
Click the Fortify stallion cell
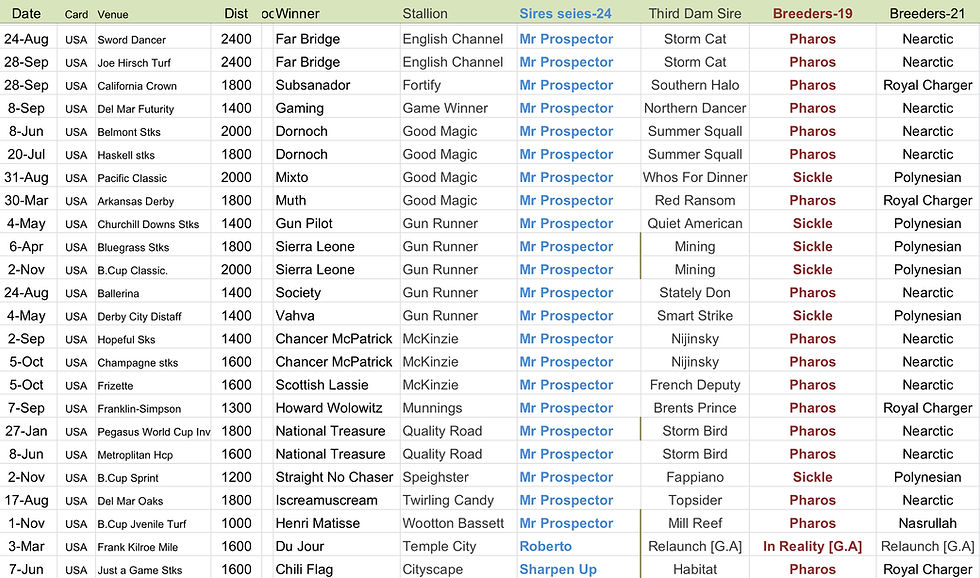pos(421,85)
